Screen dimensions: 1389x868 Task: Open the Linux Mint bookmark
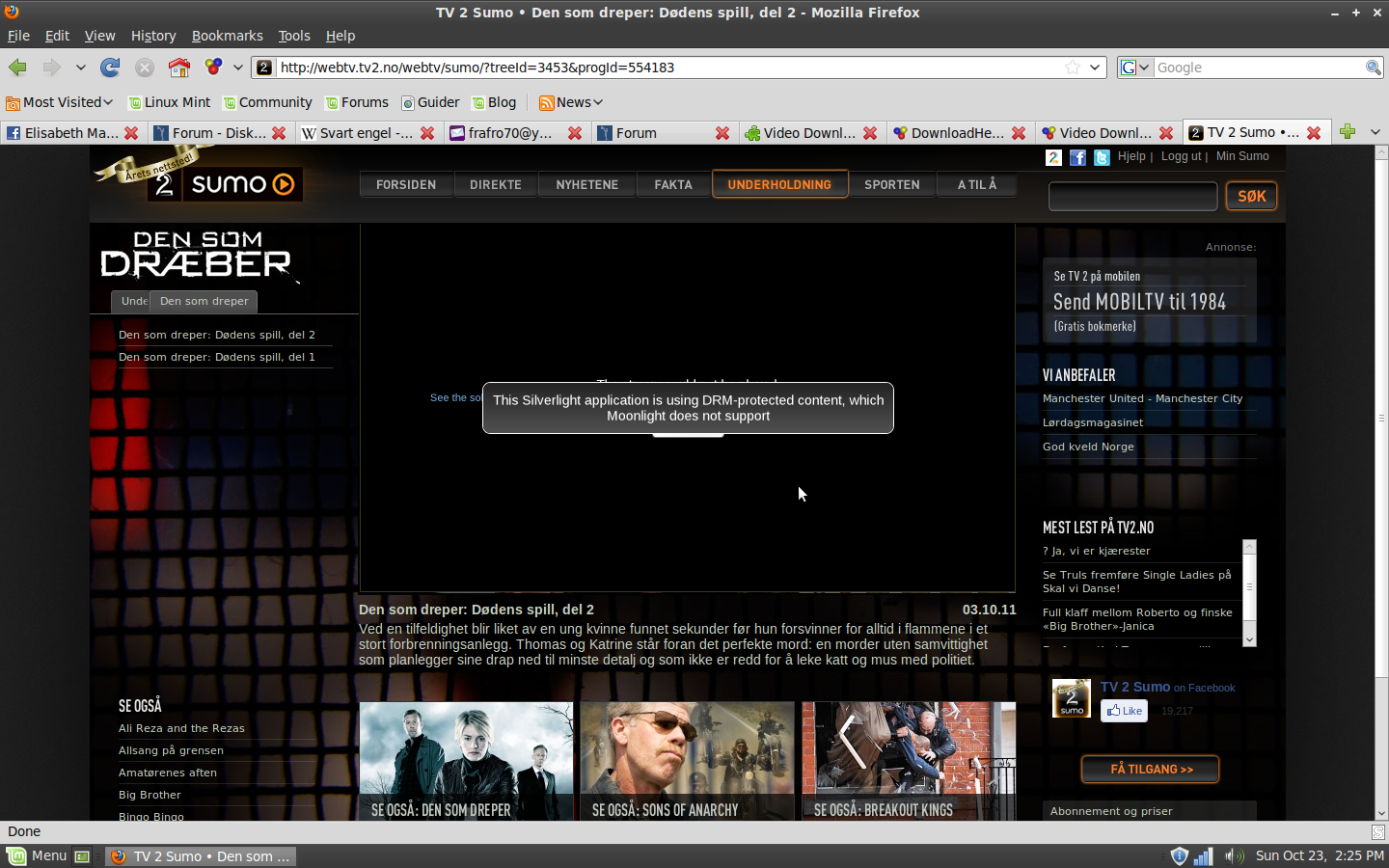169,102
